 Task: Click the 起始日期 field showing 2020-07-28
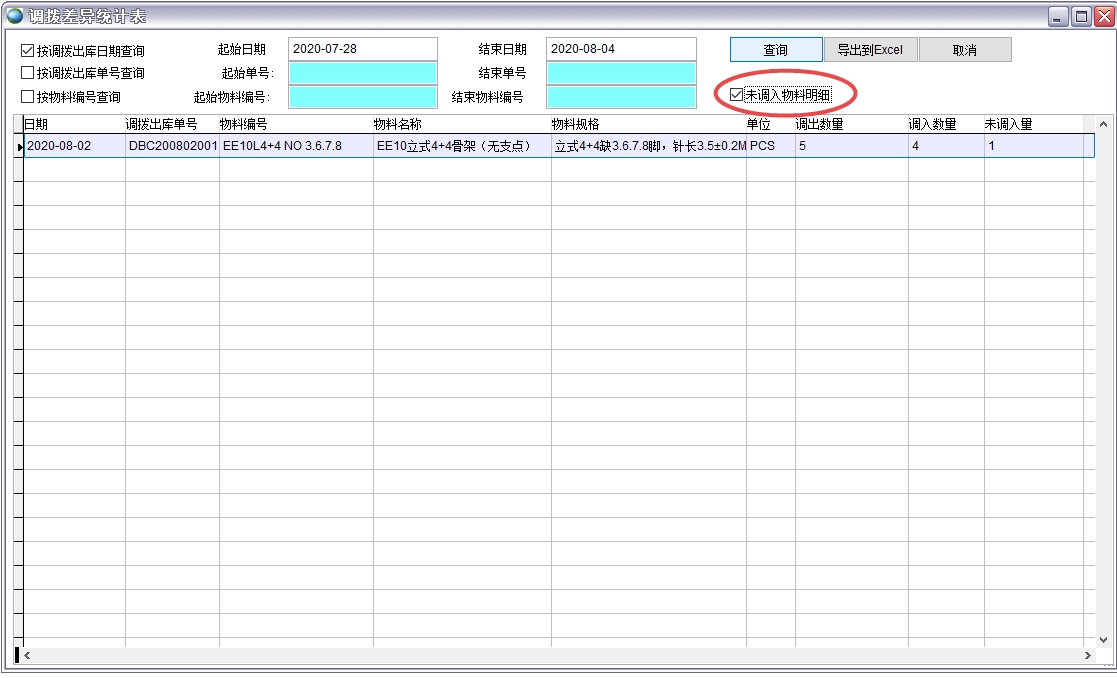point(362,47)
